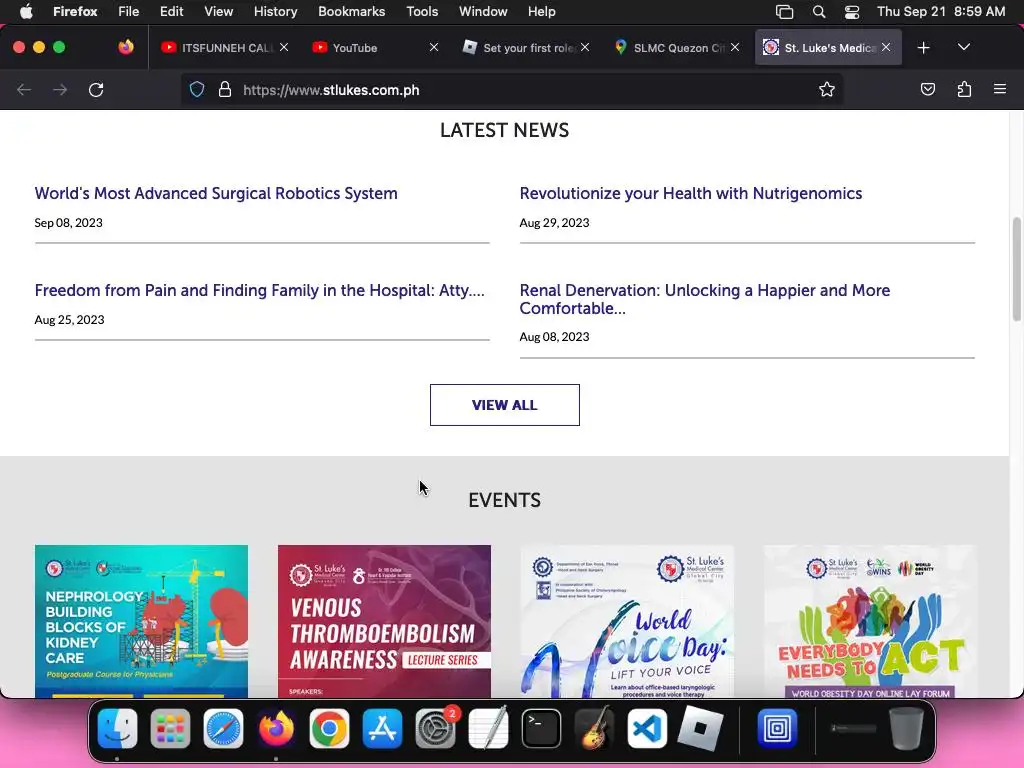Screen dimensions: 1024x768
Task: Open a new tab with the plus button
Action: [923, 48]
